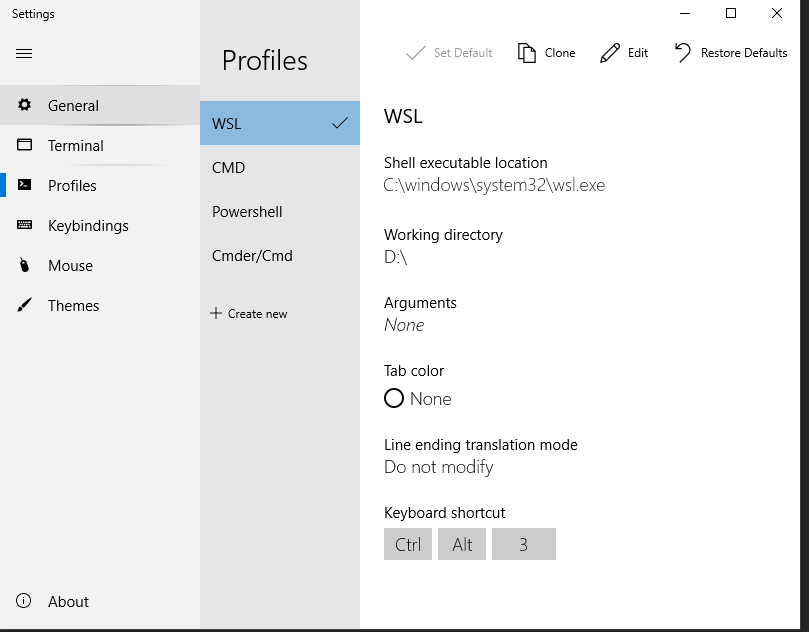Click the General gear icon
Viewport: 809px width, 632px height.
pos(25,105)
